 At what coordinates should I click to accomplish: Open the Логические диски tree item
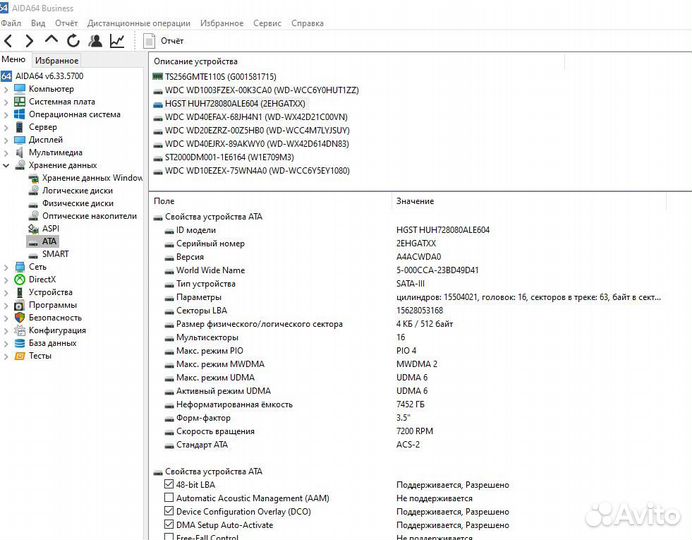coord(77,191)
